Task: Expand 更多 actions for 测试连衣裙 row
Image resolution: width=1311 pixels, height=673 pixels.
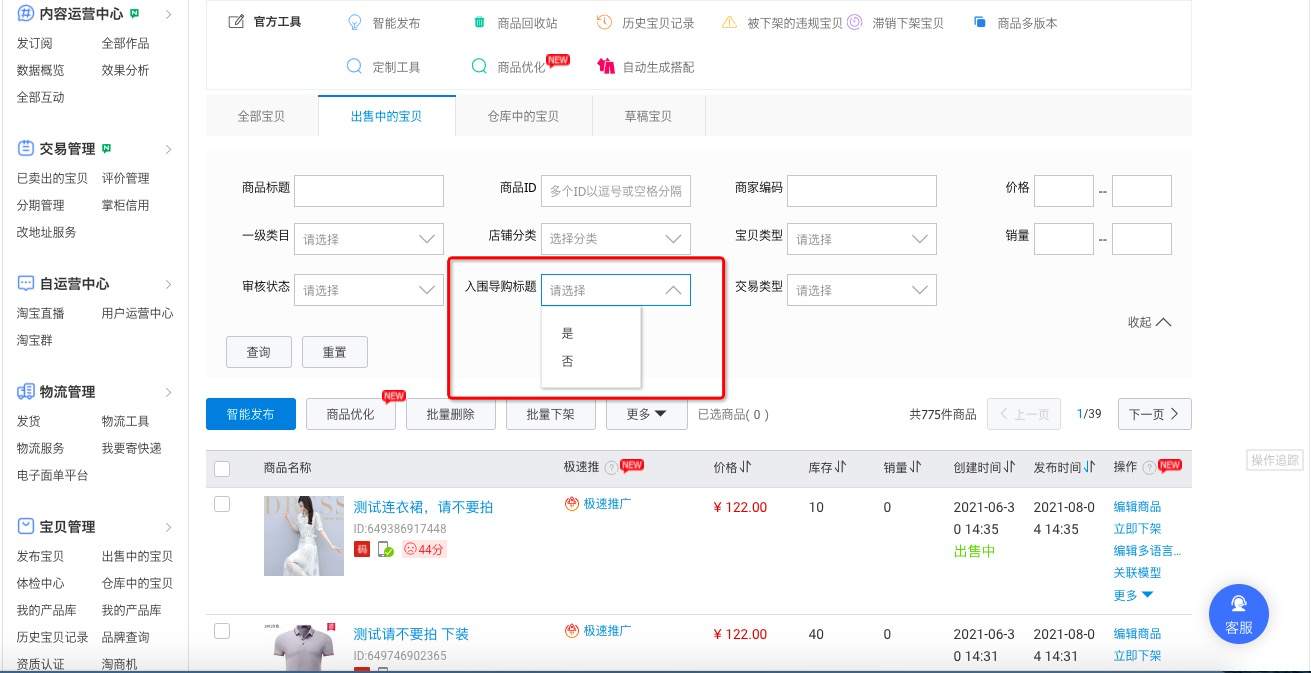Action: [1133, 595]
